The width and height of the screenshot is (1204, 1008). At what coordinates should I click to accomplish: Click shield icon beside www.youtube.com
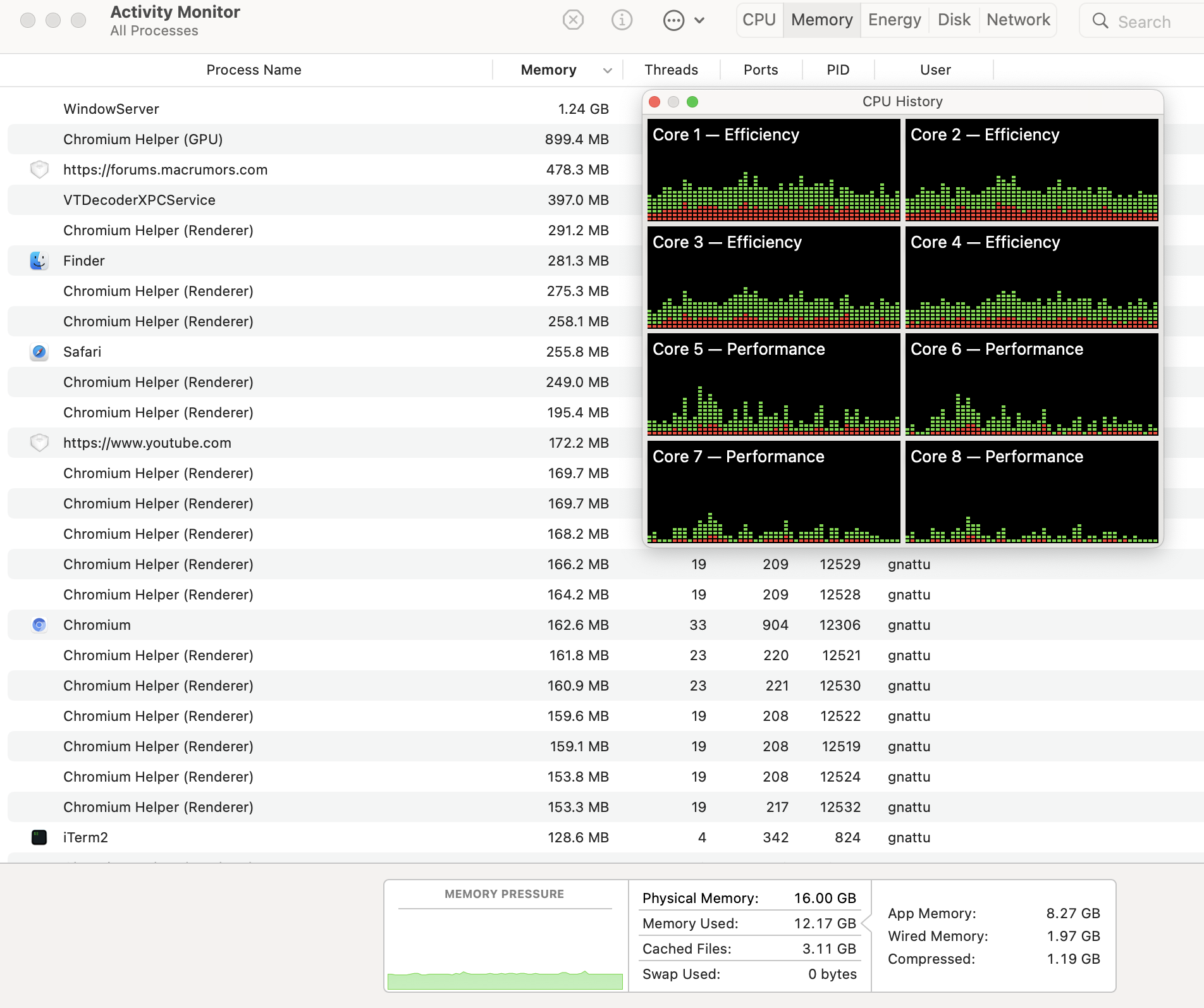coord(39,443)
